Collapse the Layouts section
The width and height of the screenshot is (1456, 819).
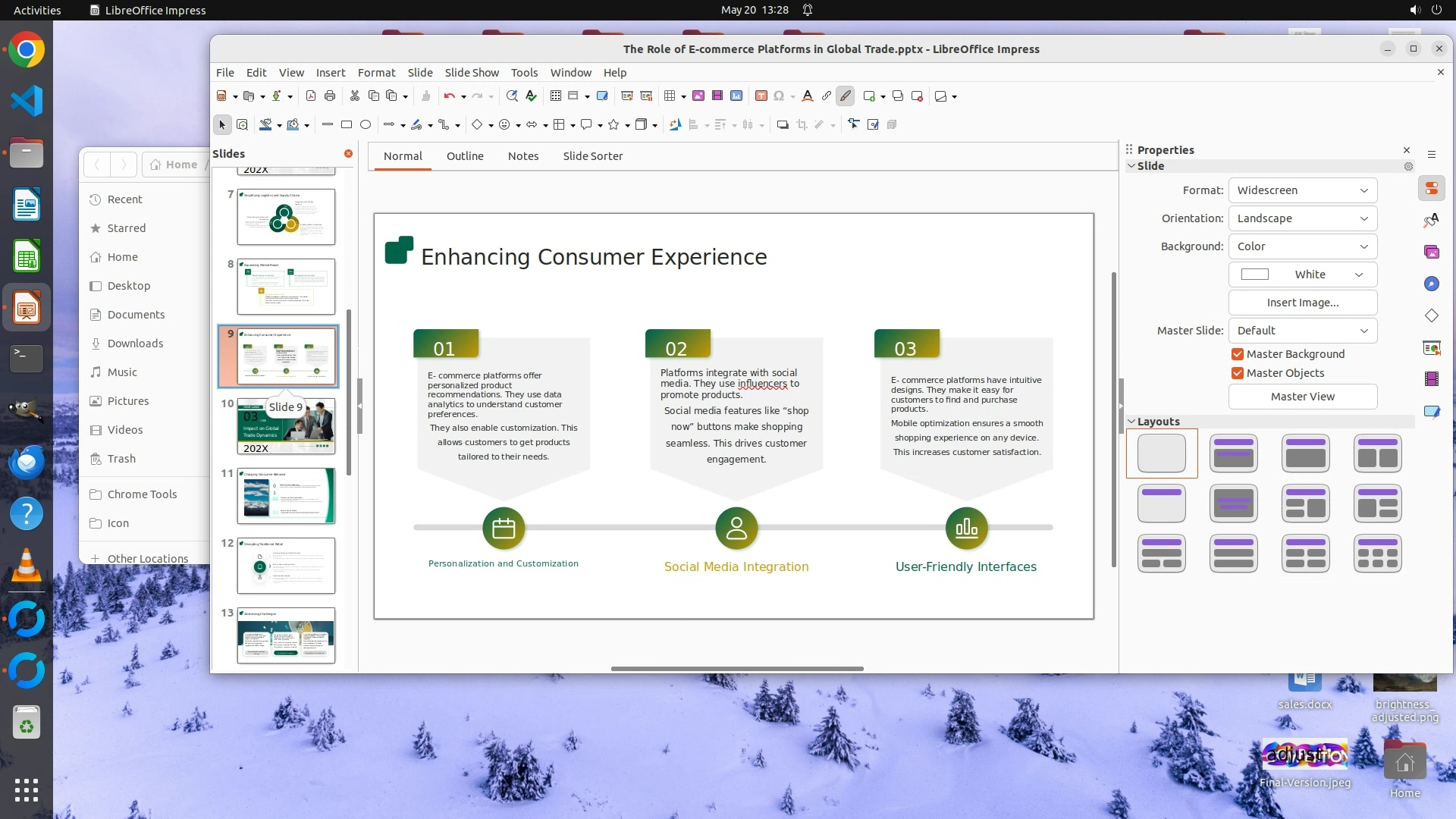pyautogui.click(x=1131, y=422)
